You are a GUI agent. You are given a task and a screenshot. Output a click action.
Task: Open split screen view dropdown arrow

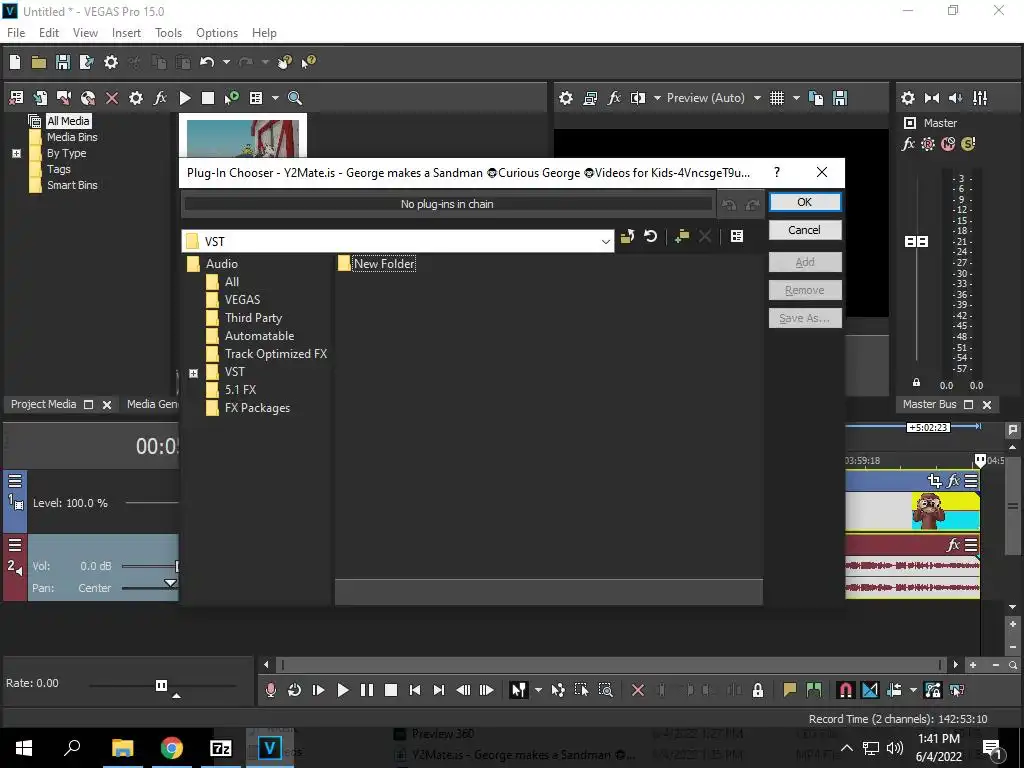click(657, 98)
